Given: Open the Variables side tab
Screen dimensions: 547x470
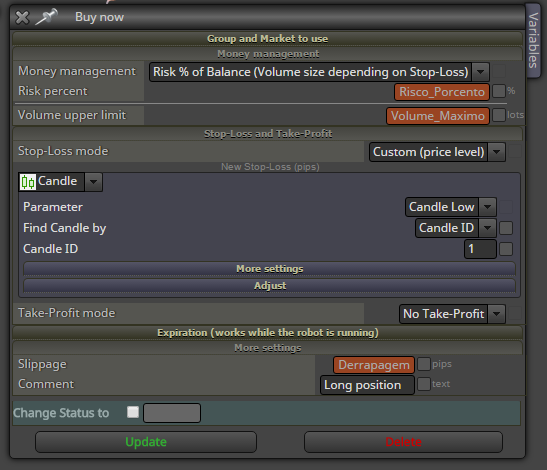Looking at the screenshot, I should tap(533, 40).
